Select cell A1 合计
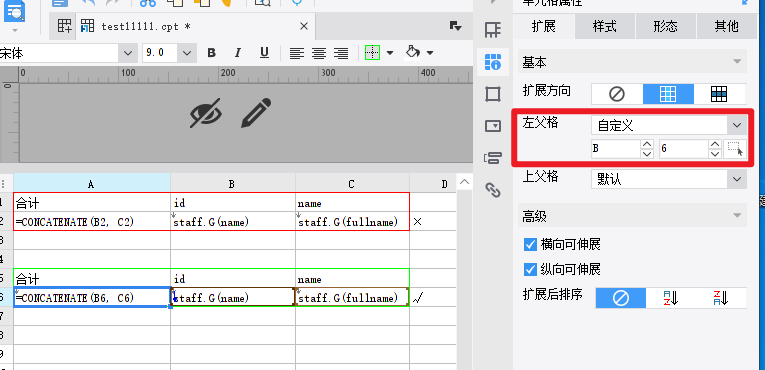Screen dimensions: 765x370 coord(92,203)
